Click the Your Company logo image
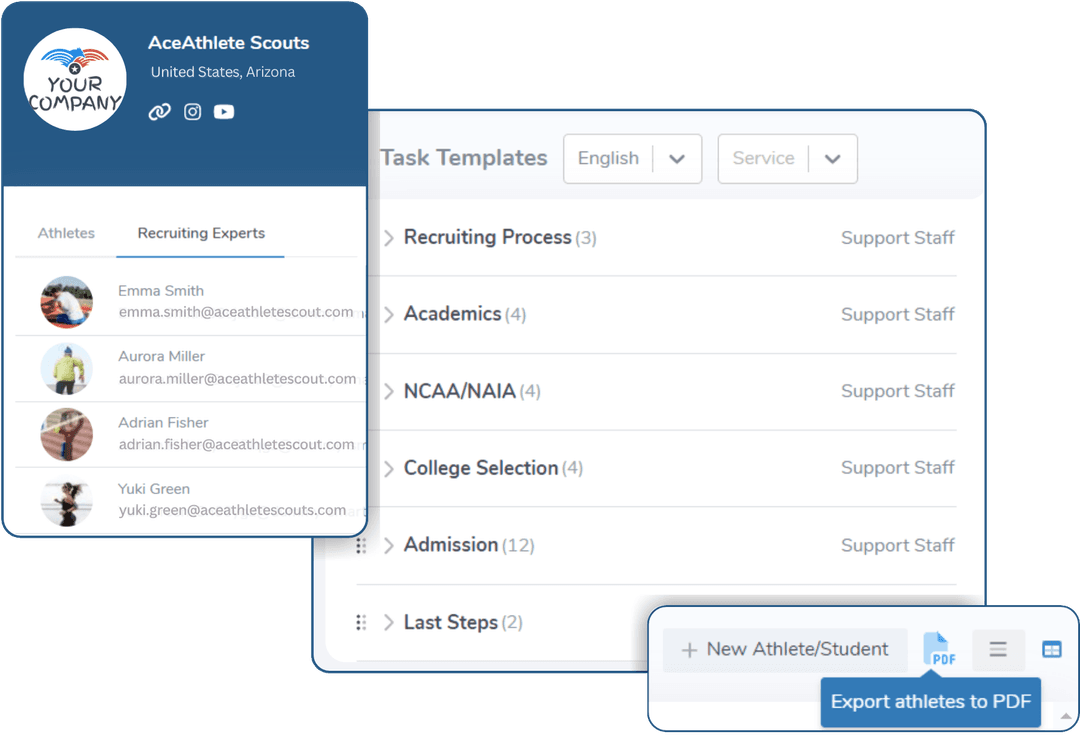Viewport: 1080px width, 739px height. (x=75, y=81)
